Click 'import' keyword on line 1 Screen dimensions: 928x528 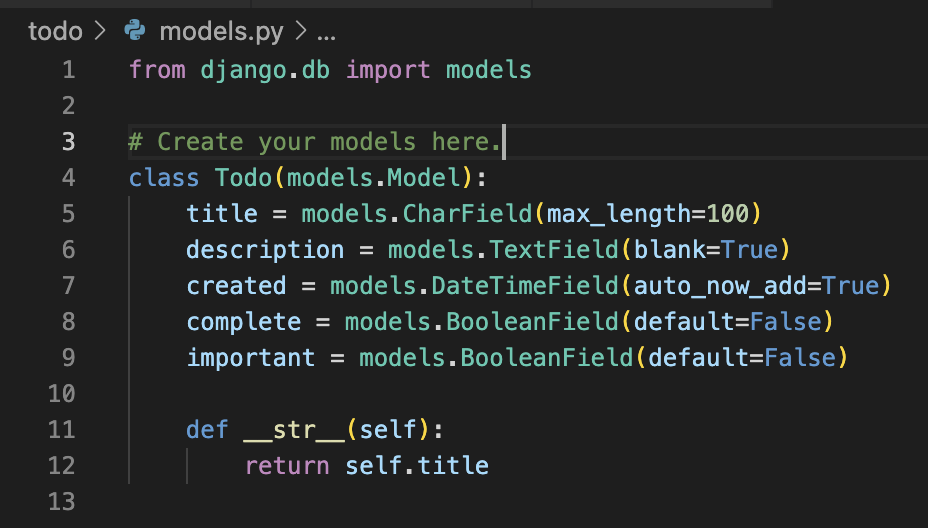click(x=388, y=71)
